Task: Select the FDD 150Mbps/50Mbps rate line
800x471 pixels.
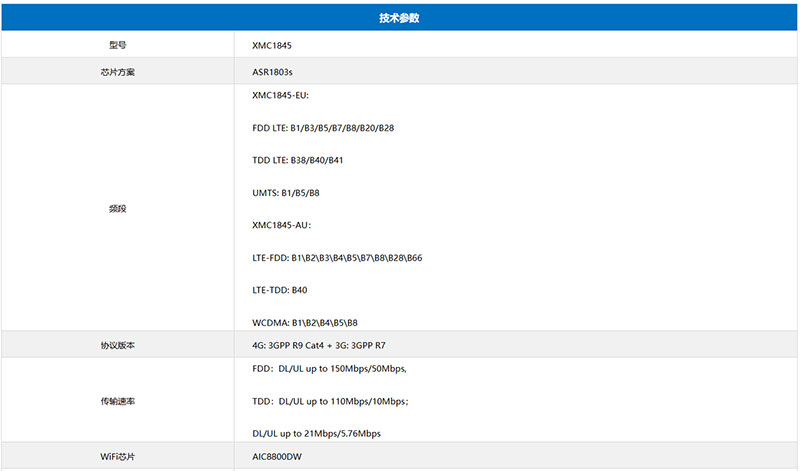Action: [330, 369]
